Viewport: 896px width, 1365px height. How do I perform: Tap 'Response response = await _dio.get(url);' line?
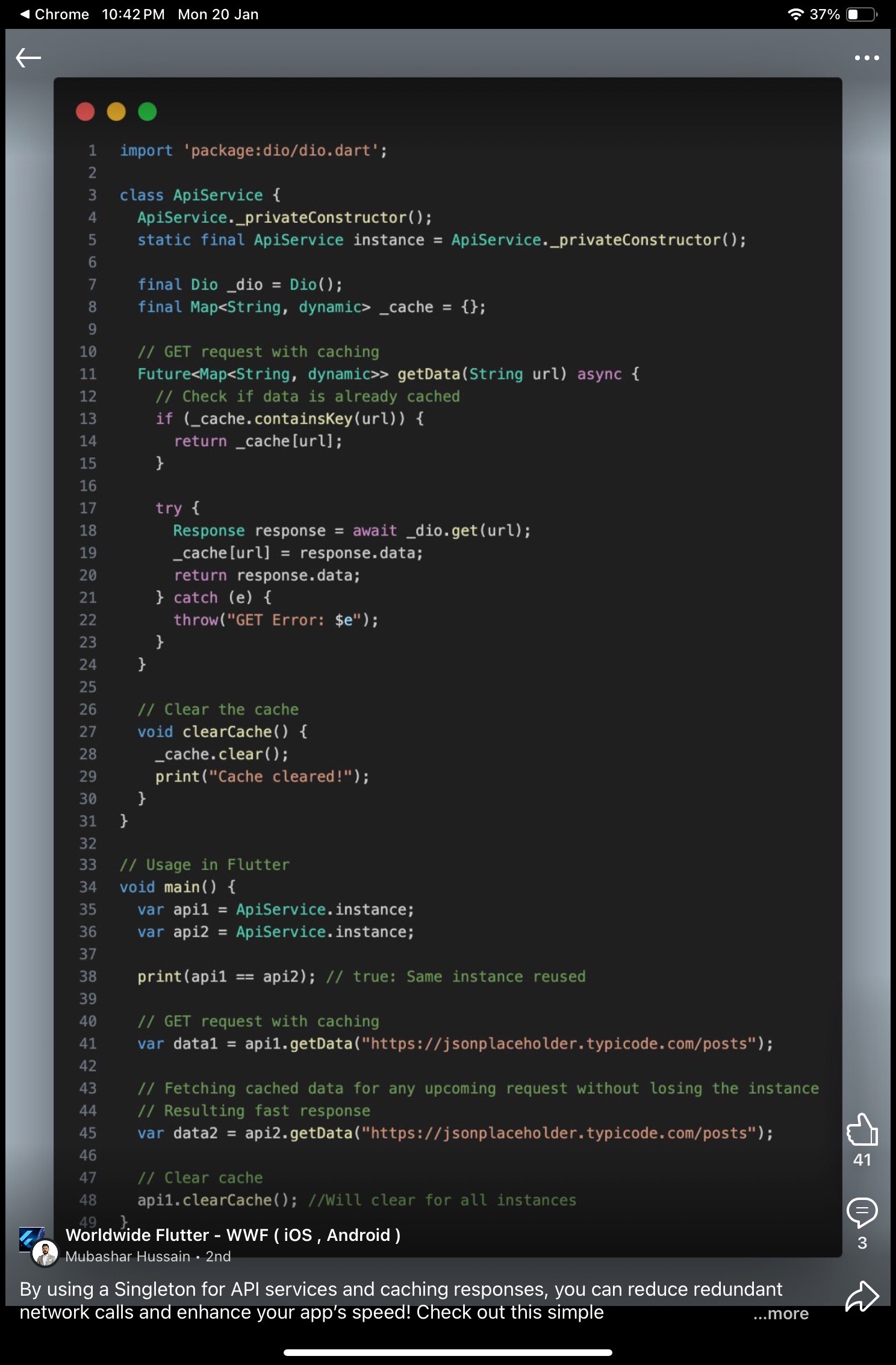[x=352, y=531]
